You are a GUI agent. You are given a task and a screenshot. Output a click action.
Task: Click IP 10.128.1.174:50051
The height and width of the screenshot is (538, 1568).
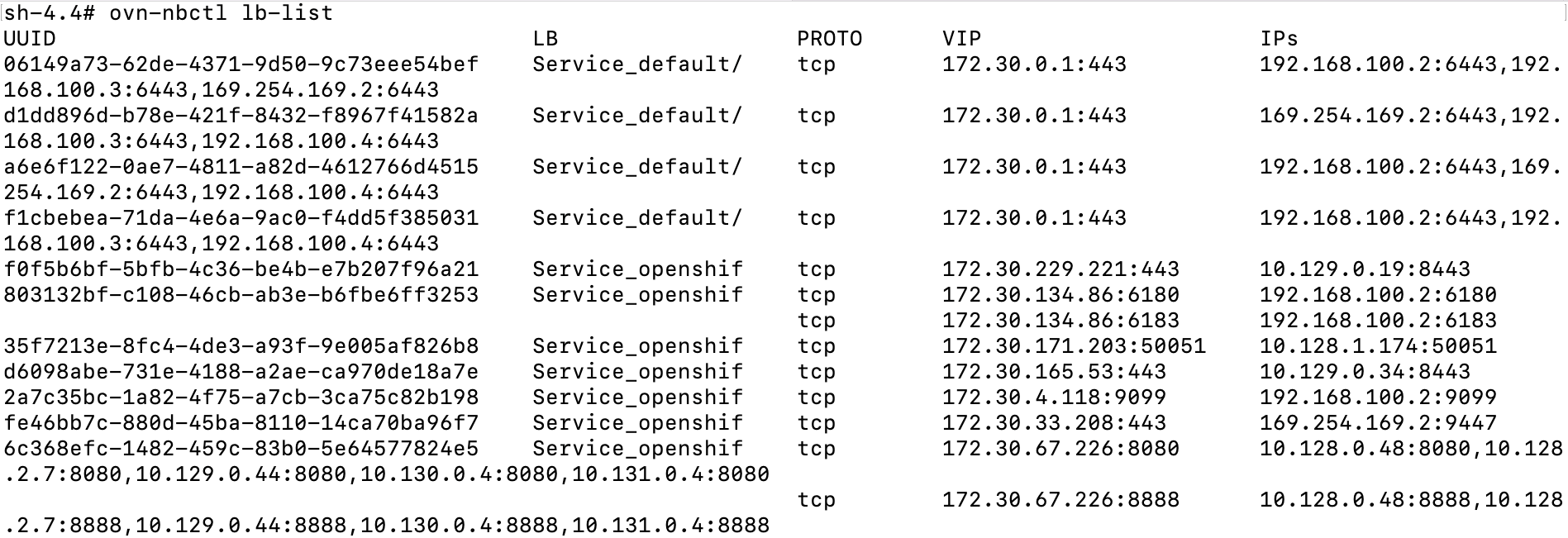click(x=1379, y=346)
